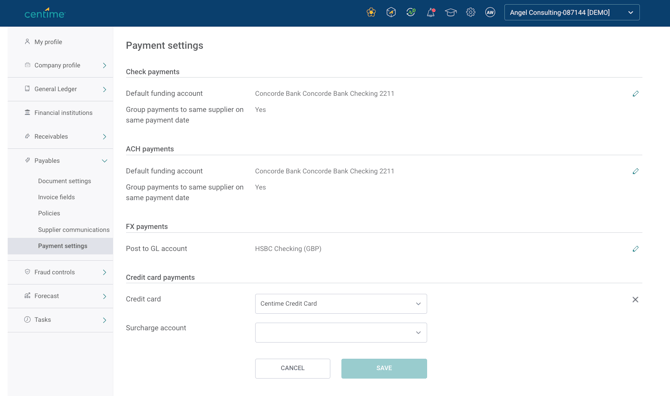
Task: Edit ACH payments default funding account
Action: [635, 171]
